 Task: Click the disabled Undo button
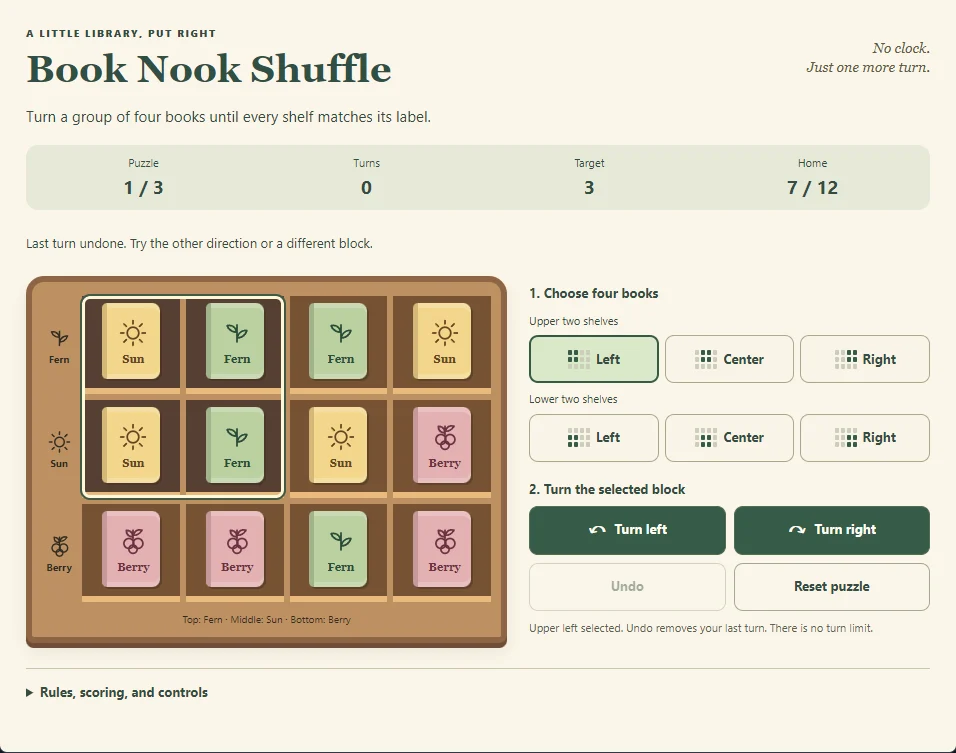(x=627, y=587)
